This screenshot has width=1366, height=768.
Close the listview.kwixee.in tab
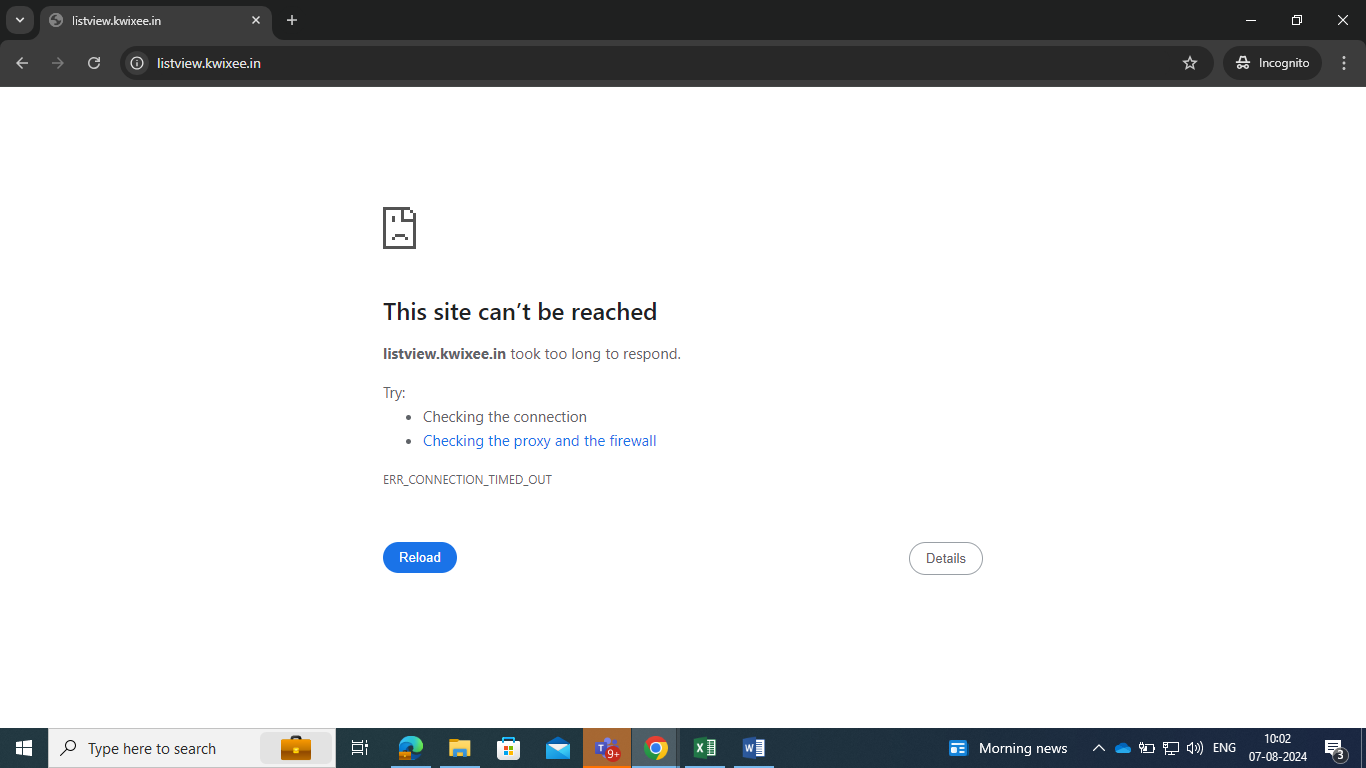point(256,20)
